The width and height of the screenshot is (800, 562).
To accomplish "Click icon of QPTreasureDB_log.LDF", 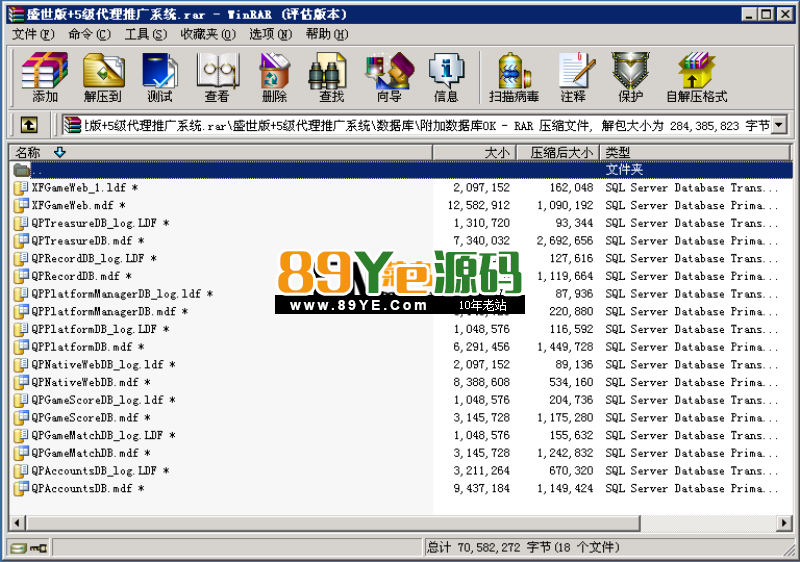I will tap(21, 223).
